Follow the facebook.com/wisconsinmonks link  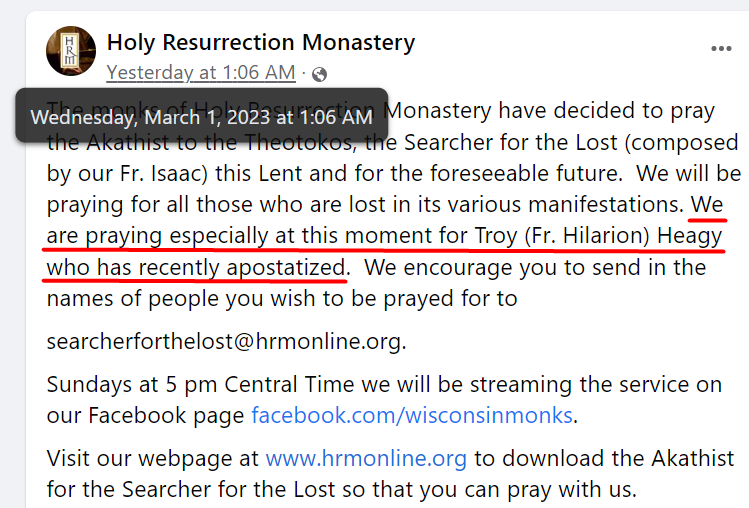pos(412,415)
